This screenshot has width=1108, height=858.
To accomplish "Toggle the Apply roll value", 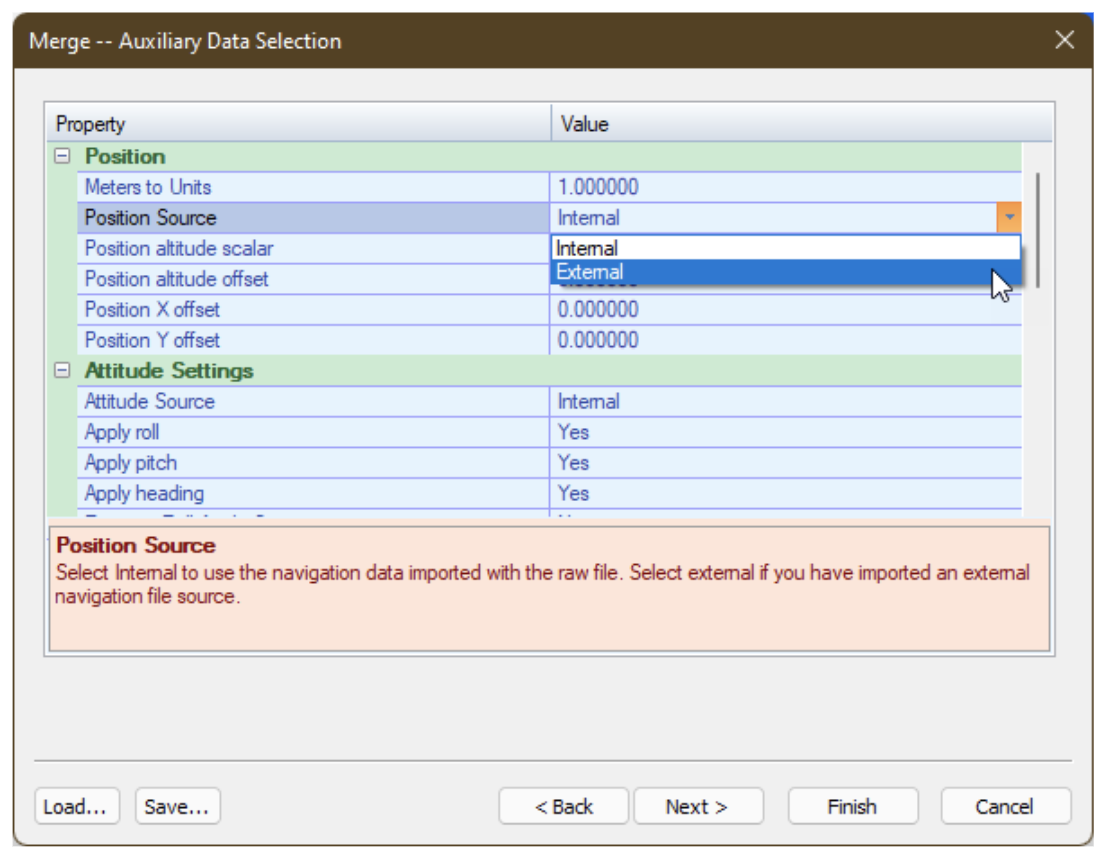I will tap(785, 432).
